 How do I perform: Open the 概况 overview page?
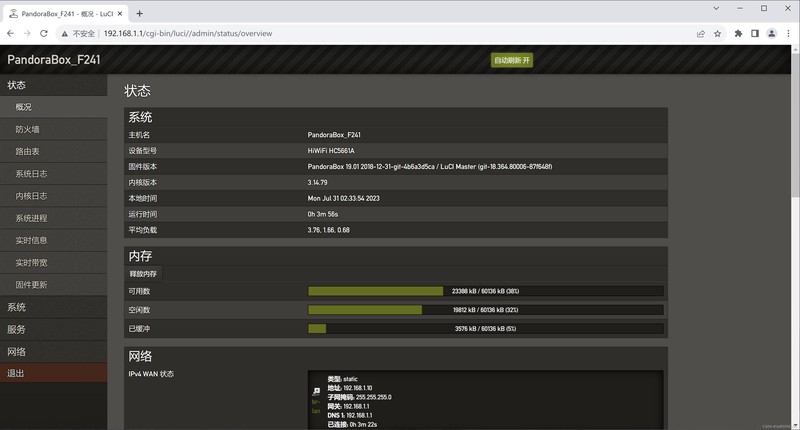point(54,107)
